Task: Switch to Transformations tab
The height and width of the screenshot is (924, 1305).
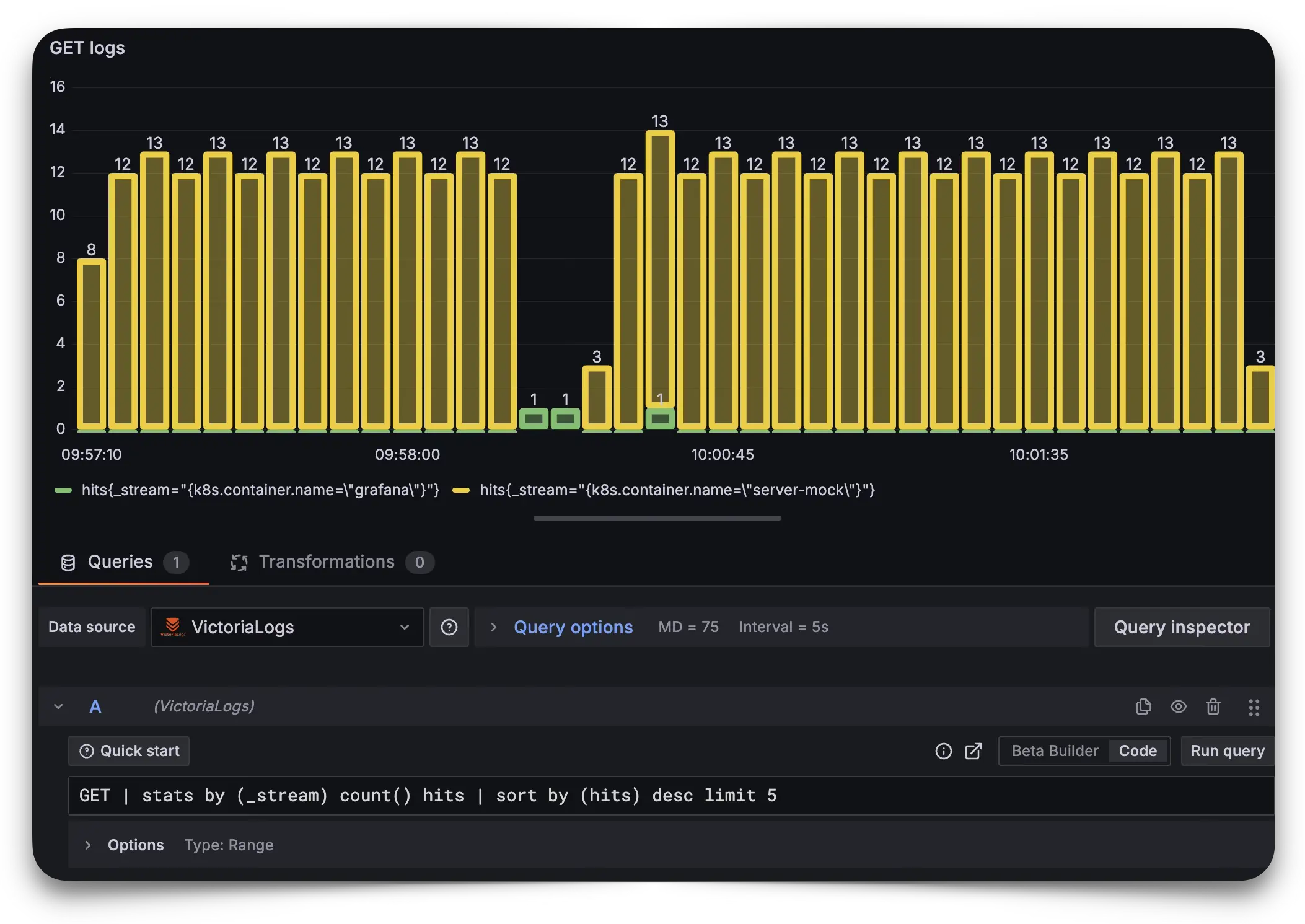Action: pyautogui.click(x=327, y=562)
